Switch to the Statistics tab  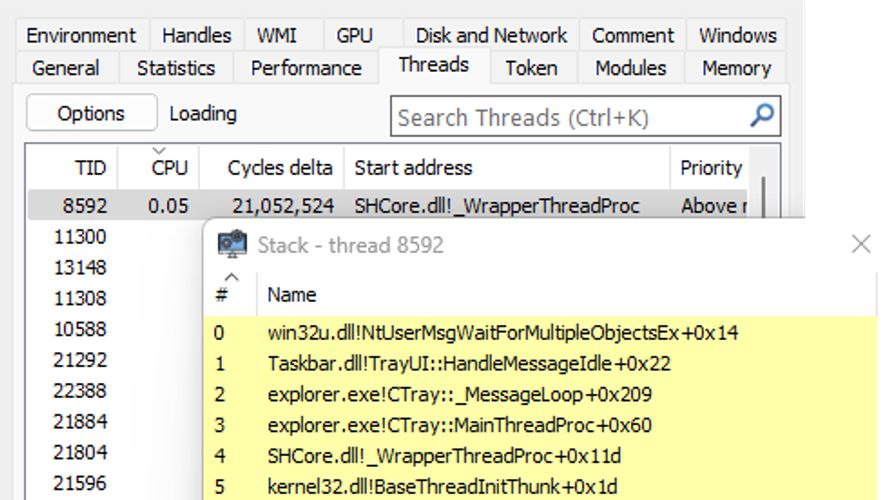(x=176, y=68)
